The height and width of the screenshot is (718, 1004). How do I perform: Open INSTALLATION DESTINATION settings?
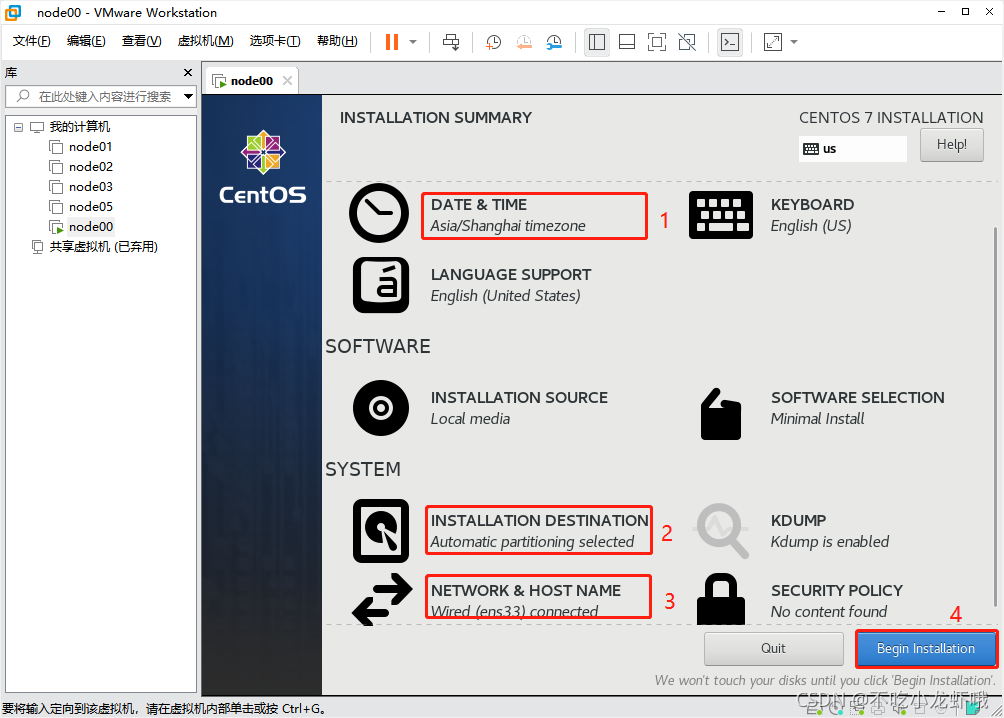coord(539,530)
